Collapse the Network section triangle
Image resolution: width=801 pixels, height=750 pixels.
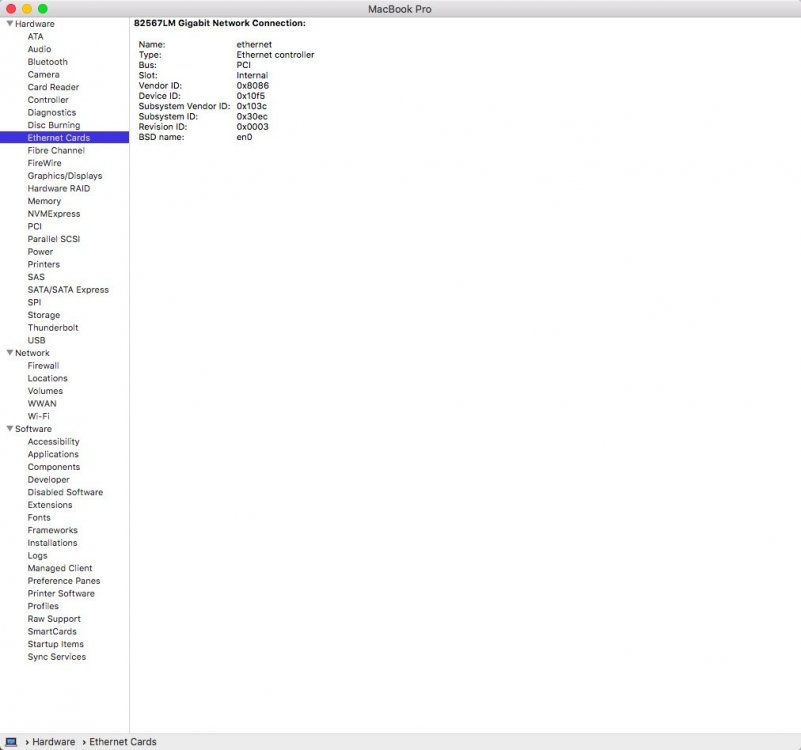(x=10, y=353)
